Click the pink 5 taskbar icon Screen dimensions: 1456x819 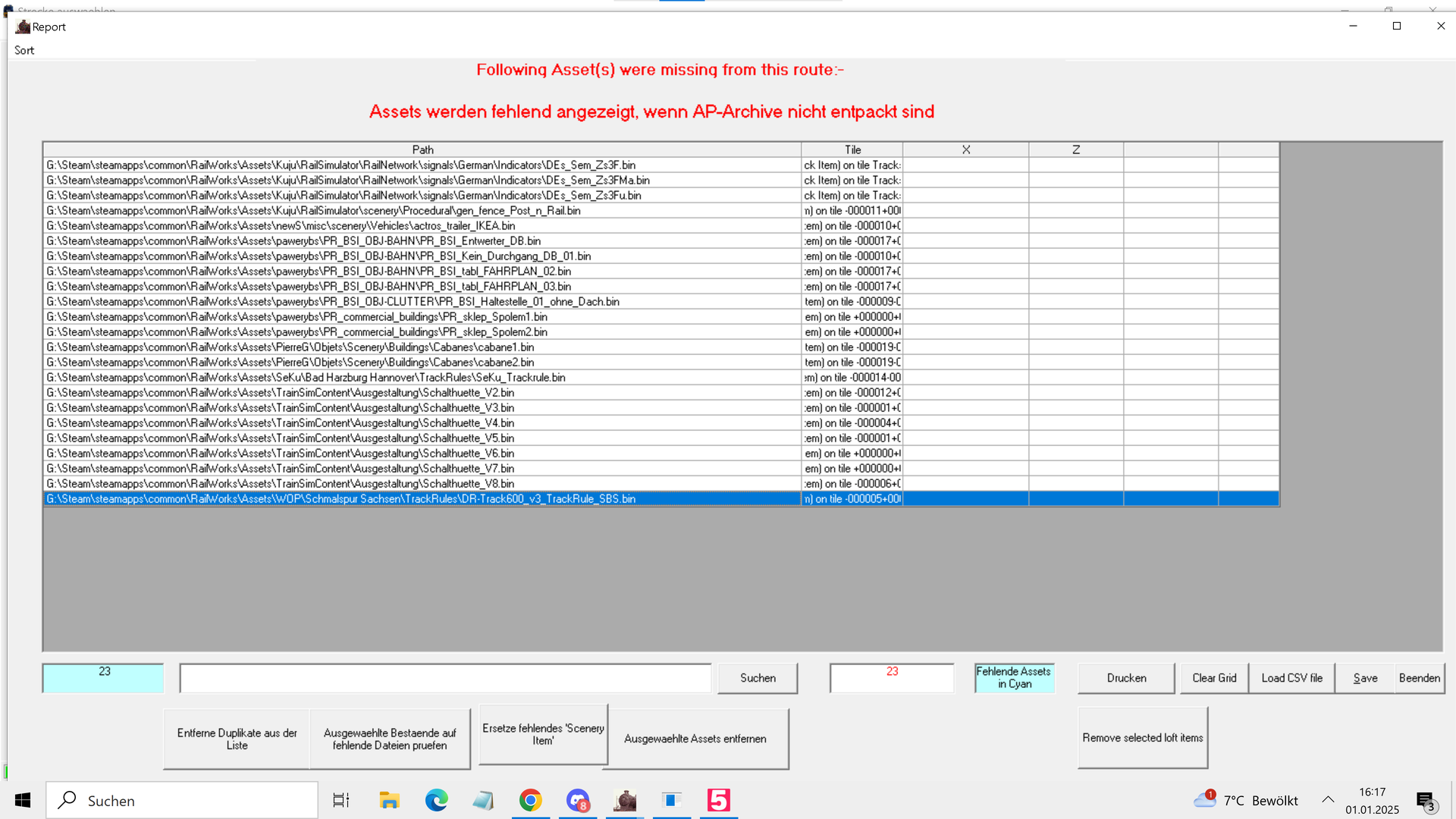pos(718,800)
